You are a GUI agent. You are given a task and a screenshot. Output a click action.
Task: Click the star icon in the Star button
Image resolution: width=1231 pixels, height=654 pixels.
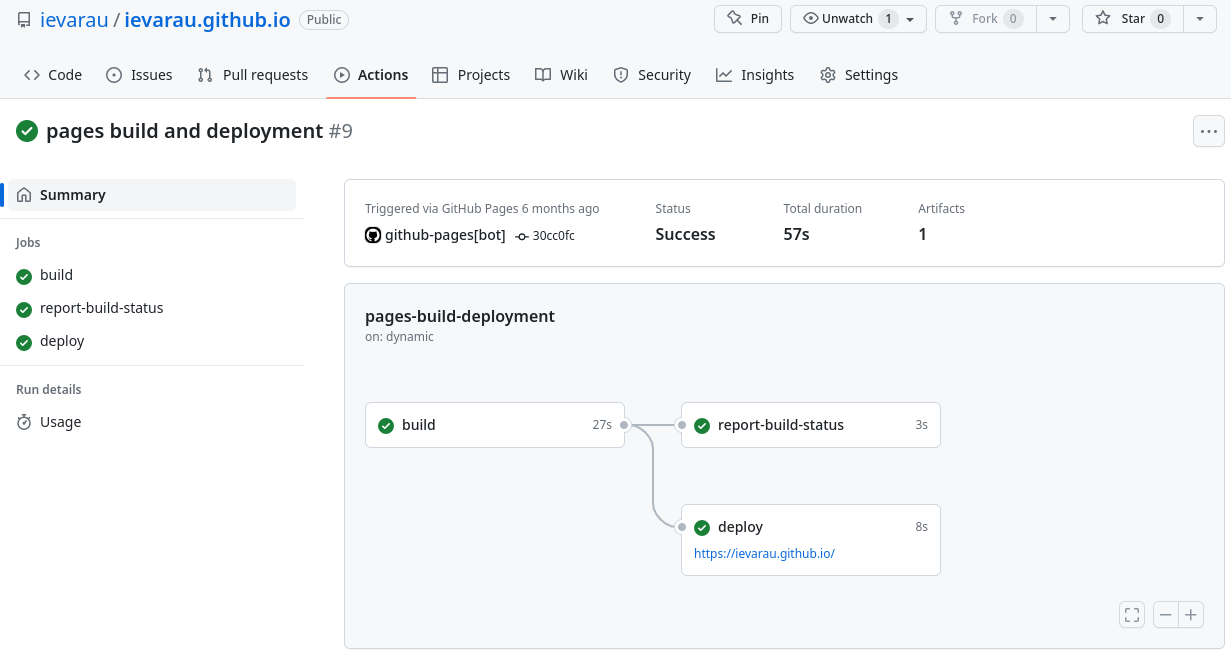1103,19
